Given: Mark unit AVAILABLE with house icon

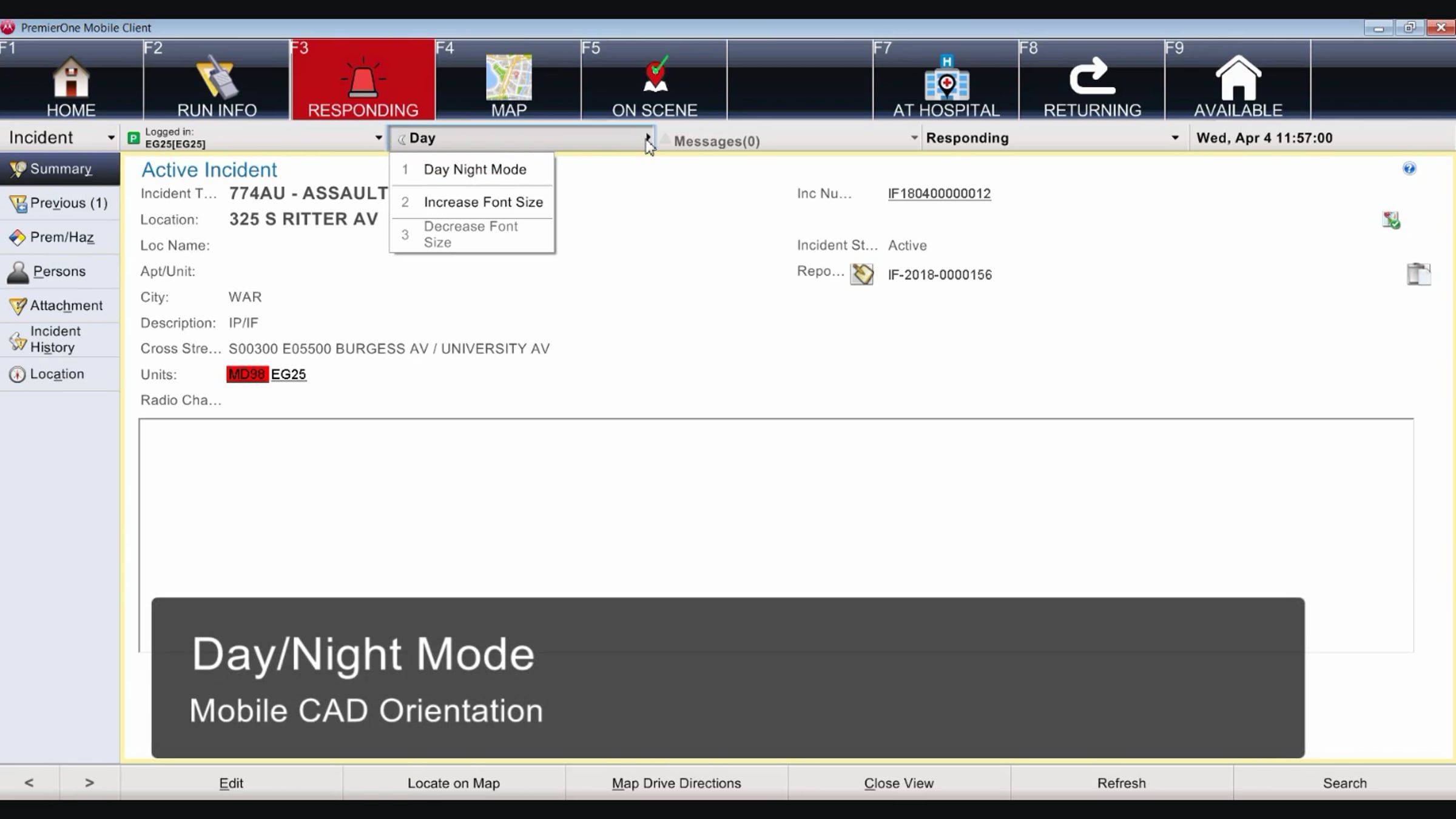Looking at the screenshot, I should 1238,78.
